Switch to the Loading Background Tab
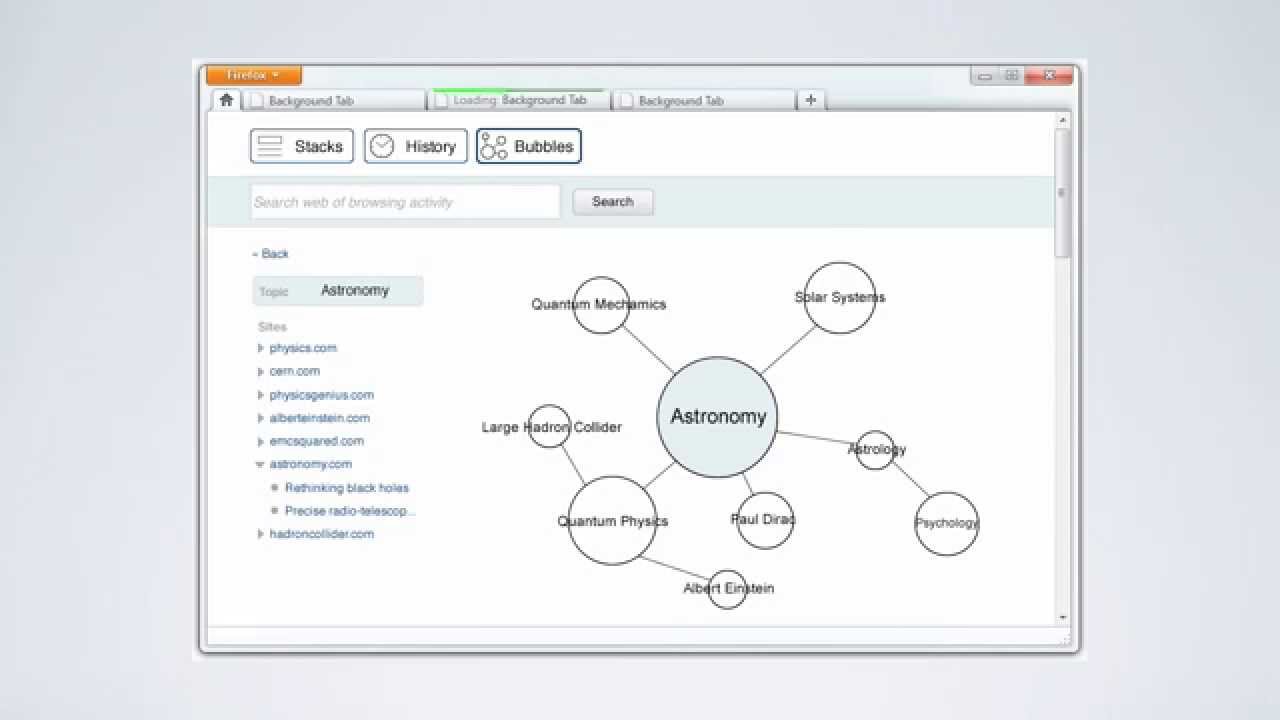Viewport: 1280px width, 720px height. click(x=519, y=100)
